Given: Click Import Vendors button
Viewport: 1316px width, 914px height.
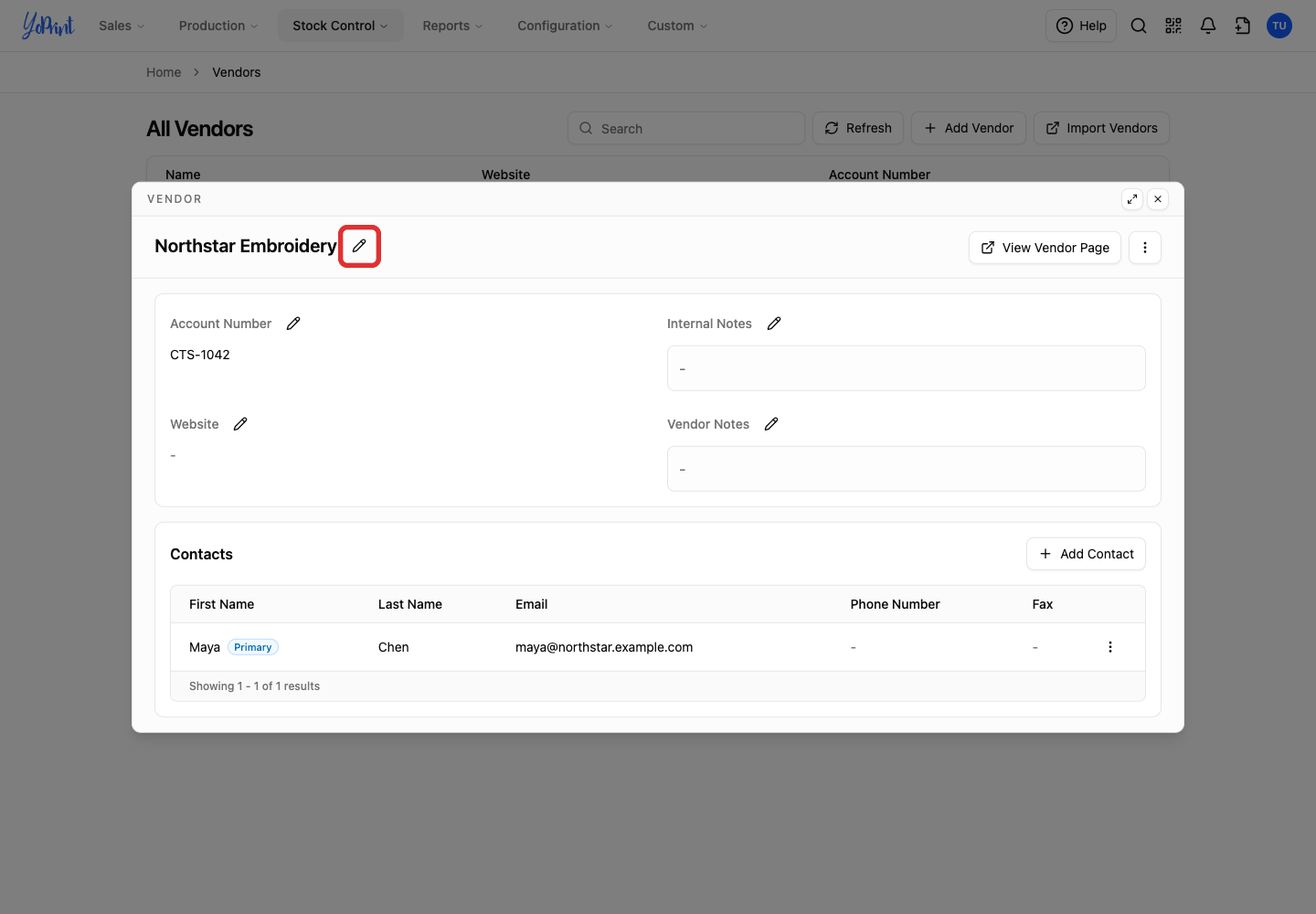Looking at the screenshot, I should pos(1101,128).
